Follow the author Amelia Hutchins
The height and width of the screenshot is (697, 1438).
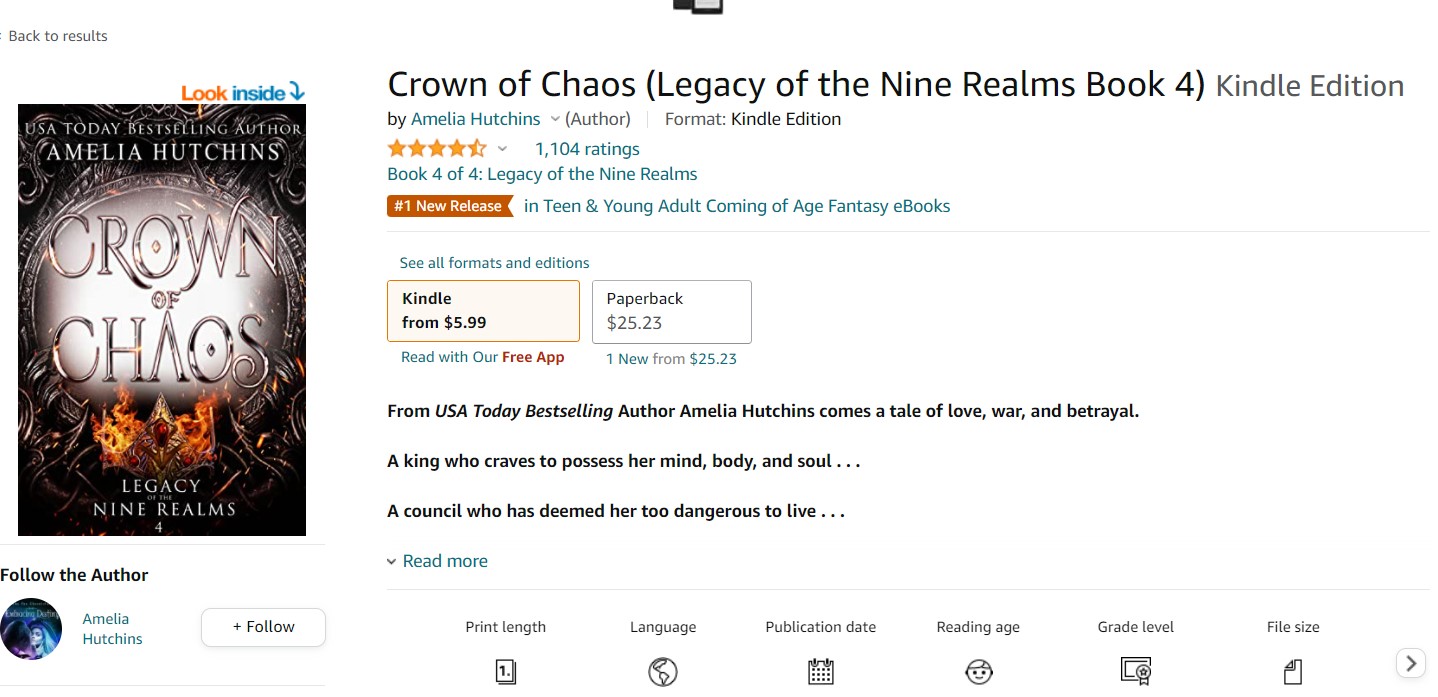[263, 627]
